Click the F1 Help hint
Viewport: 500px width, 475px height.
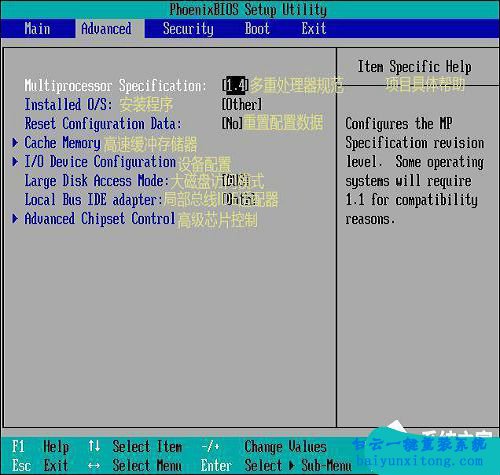(40, 447)
